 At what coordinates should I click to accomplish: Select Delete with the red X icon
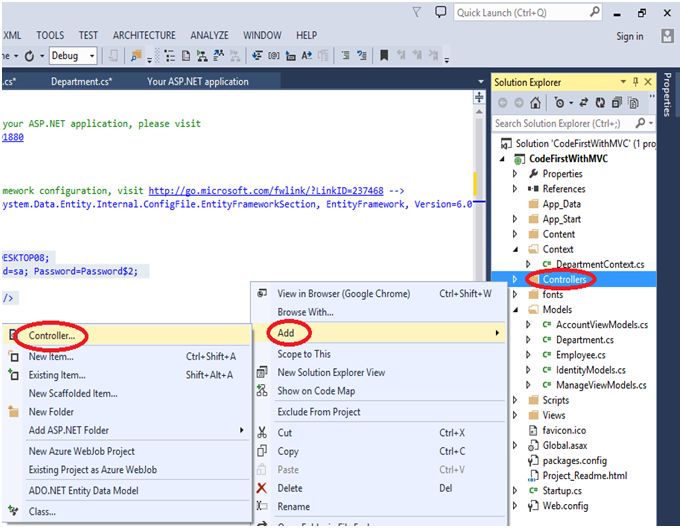point(288,488)
